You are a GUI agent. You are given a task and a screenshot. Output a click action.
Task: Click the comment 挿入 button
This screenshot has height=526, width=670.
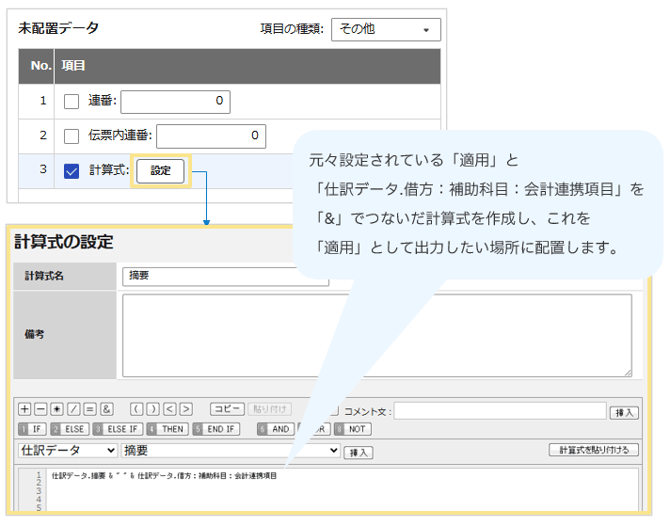tap(624, 413)
